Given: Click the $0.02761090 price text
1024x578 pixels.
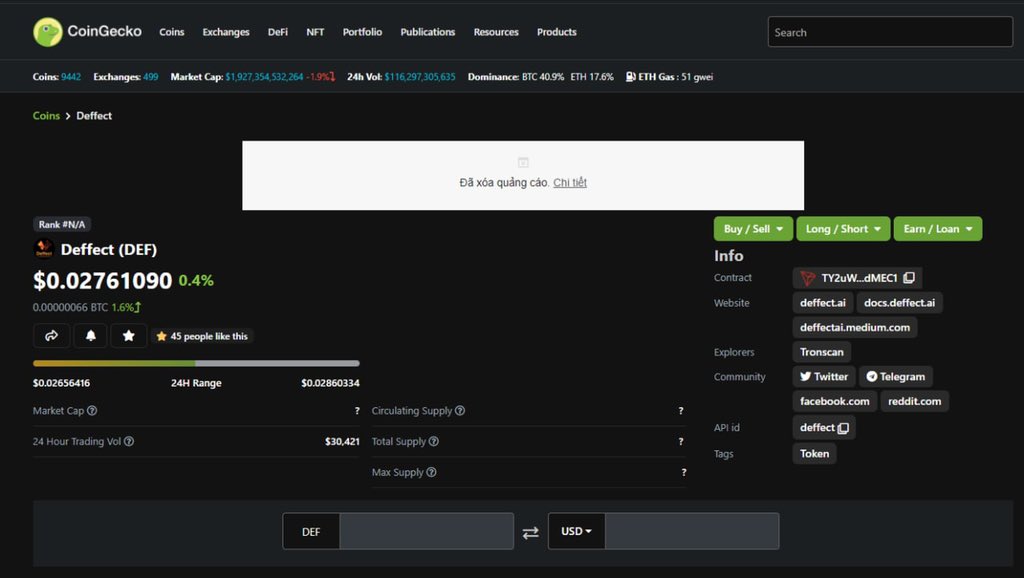Looking at the screenshot, I should 103,280.
